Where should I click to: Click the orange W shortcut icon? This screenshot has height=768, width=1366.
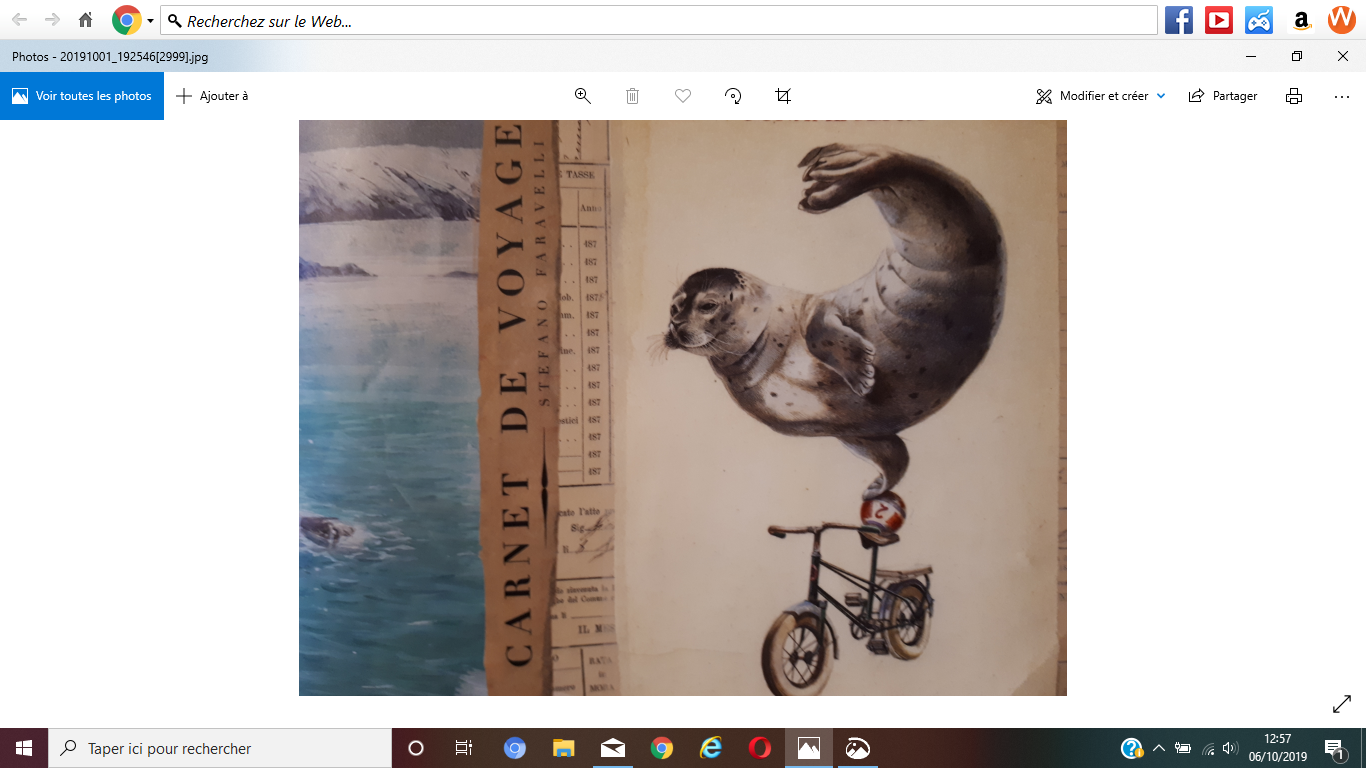click(1341, 20)
